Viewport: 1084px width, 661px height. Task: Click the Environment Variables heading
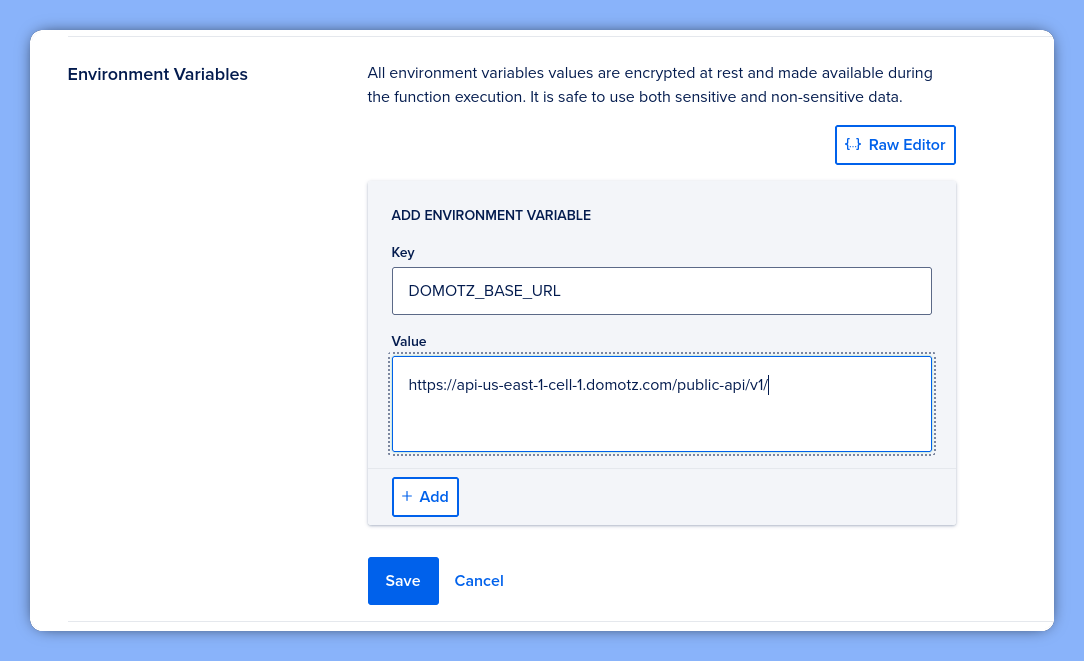157,74
